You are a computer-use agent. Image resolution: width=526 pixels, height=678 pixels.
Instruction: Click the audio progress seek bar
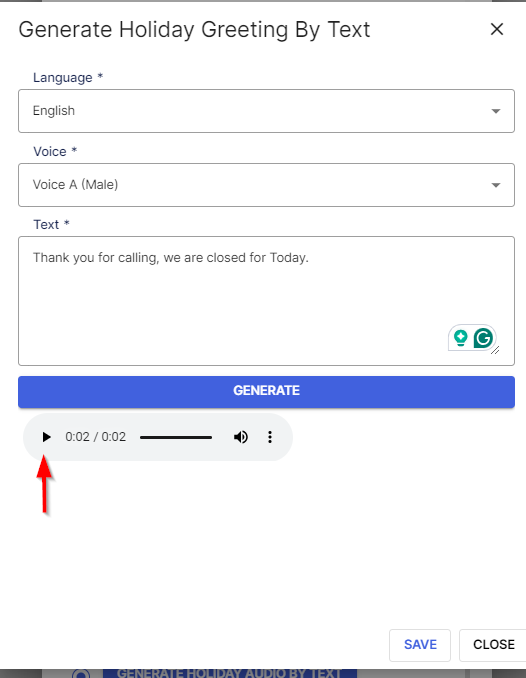coord(176,438)
